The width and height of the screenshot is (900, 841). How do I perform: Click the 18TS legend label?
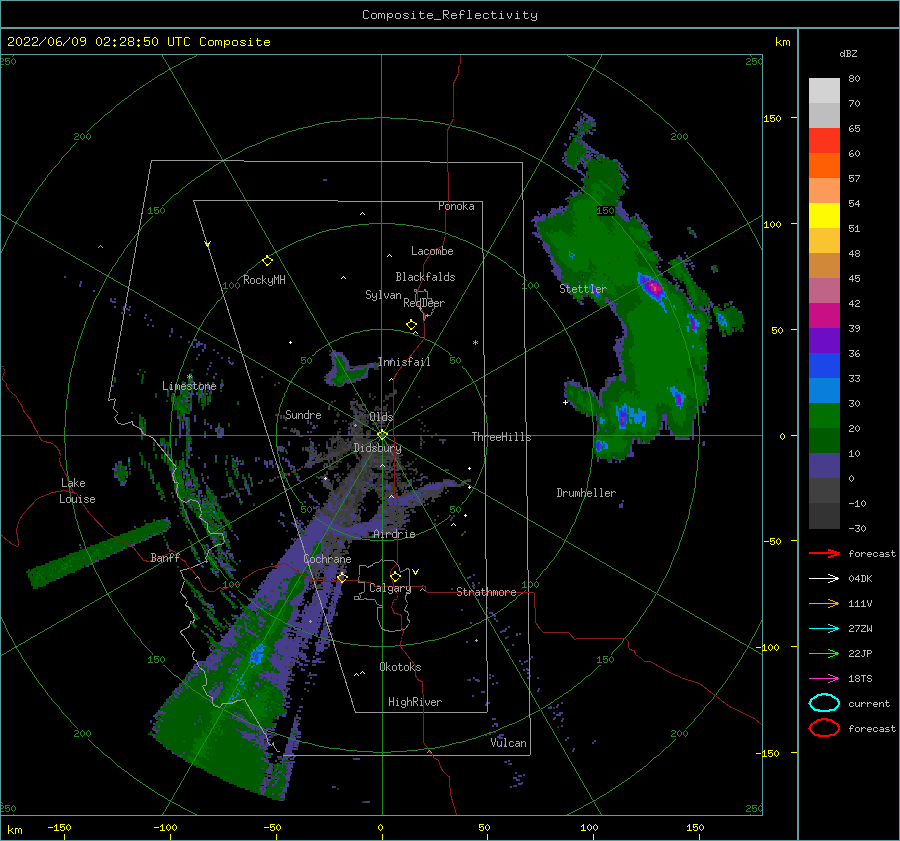[860, 679]
